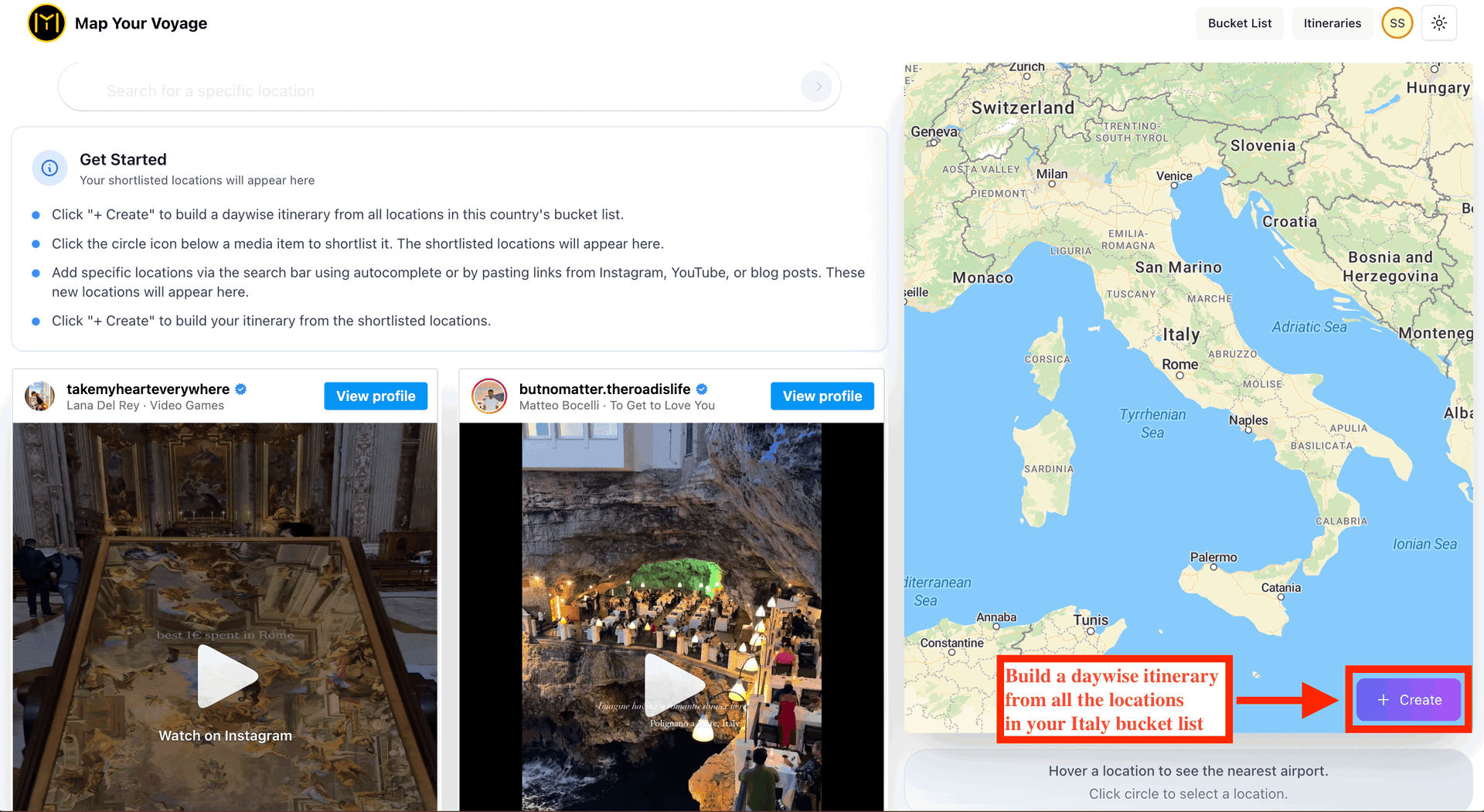Image resolution: width=1484 pixels, height=812 pixels.
Task: Toggle the light theme sun icon
Action: tap(1439, 22)
